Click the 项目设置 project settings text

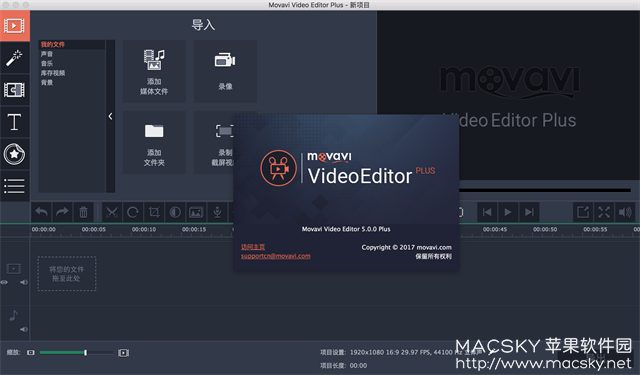pos(333,352)
